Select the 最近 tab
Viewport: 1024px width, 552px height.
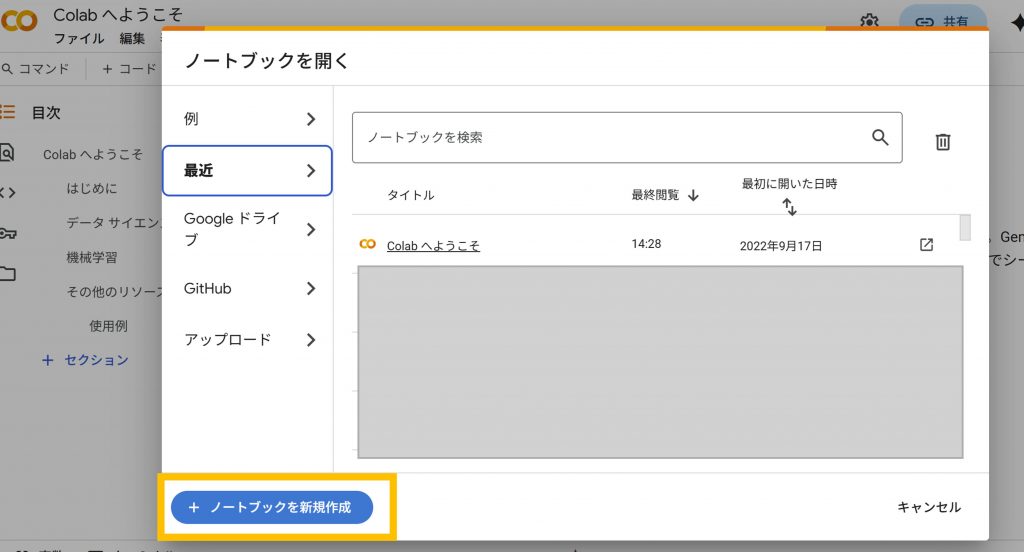click(248, 170)
